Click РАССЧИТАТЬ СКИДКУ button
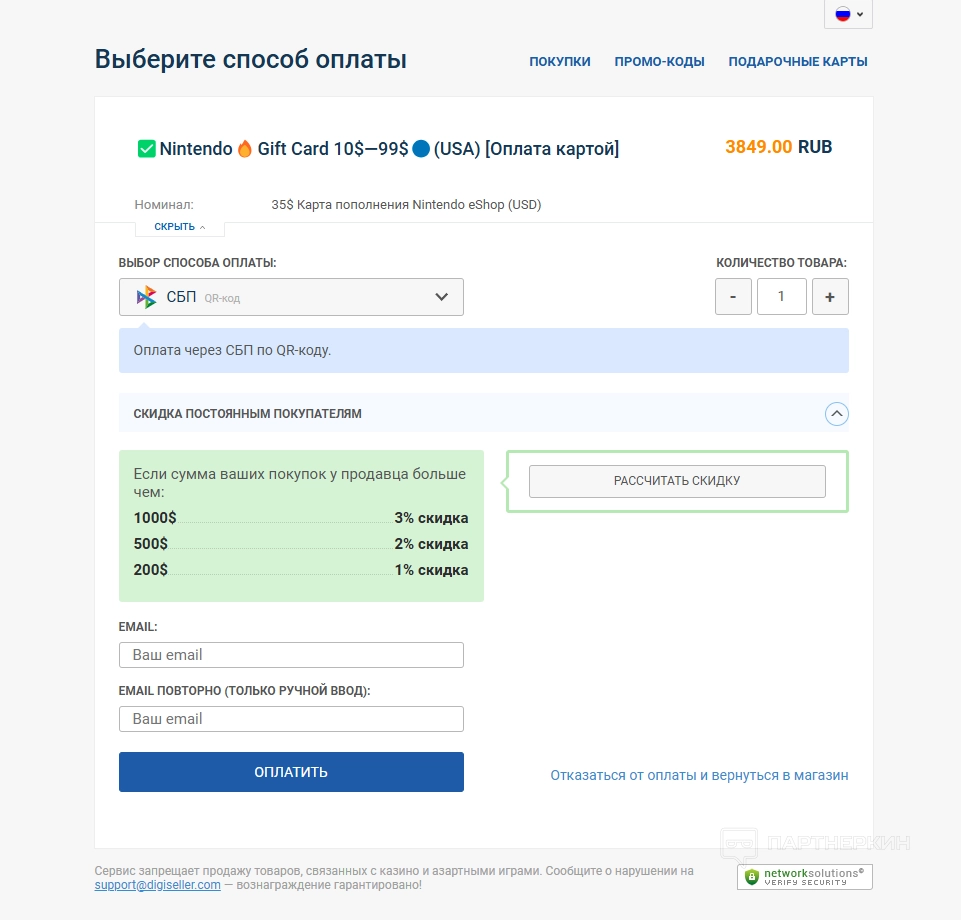This screenshot has width=961, height=920. pyautogui.click(x=677, y=481)
